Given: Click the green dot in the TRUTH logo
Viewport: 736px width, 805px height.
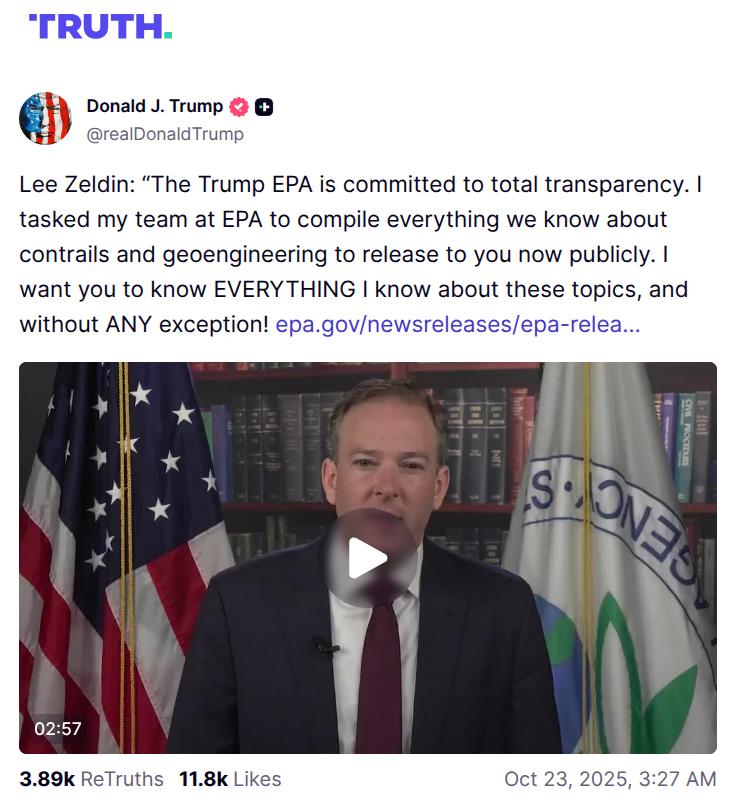Looking at the screenshot, I should pyautogui.click(x=168, y=35).
